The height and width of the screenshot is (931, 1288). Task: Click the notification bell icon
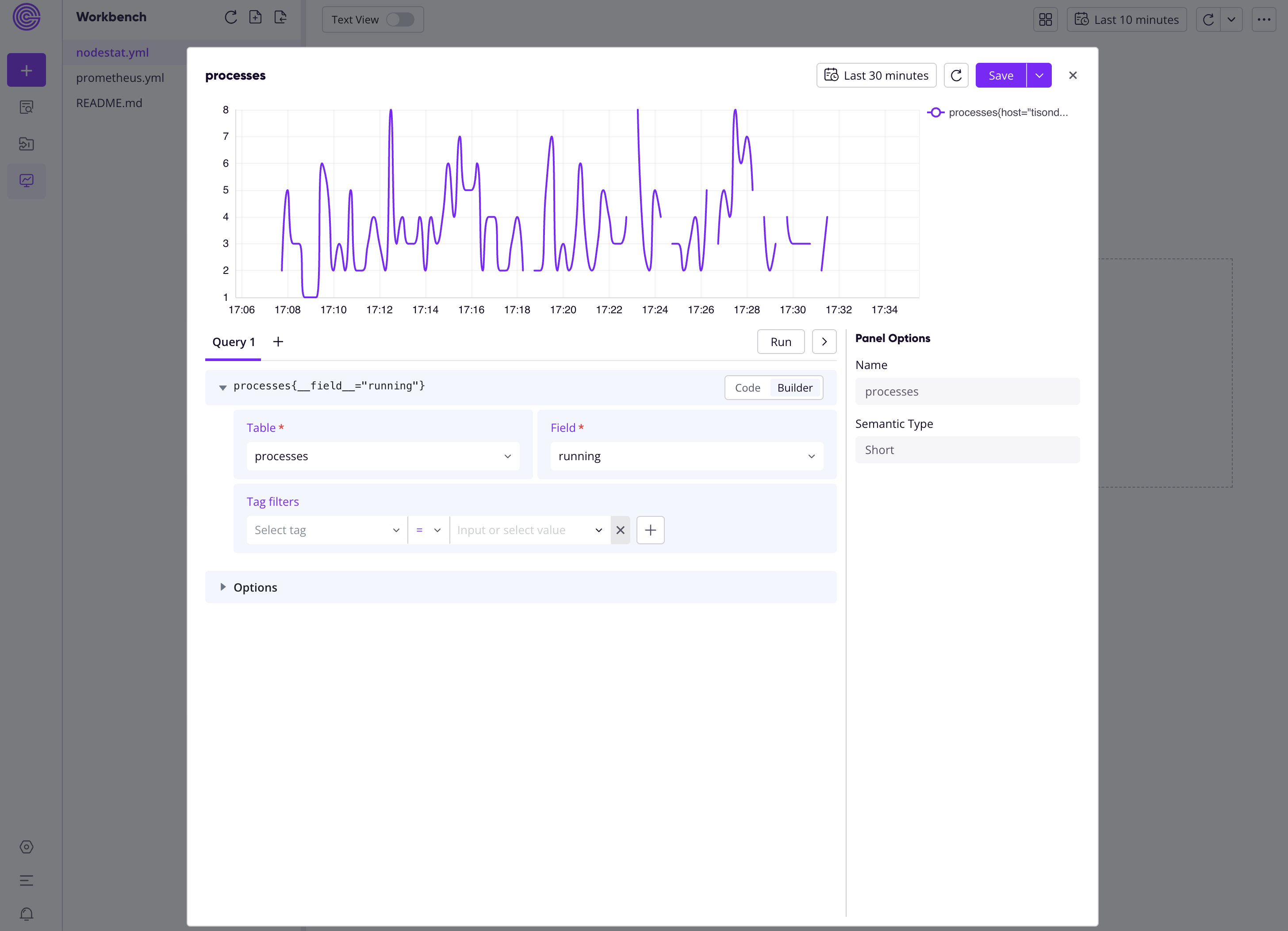click(x=26, y=914)
